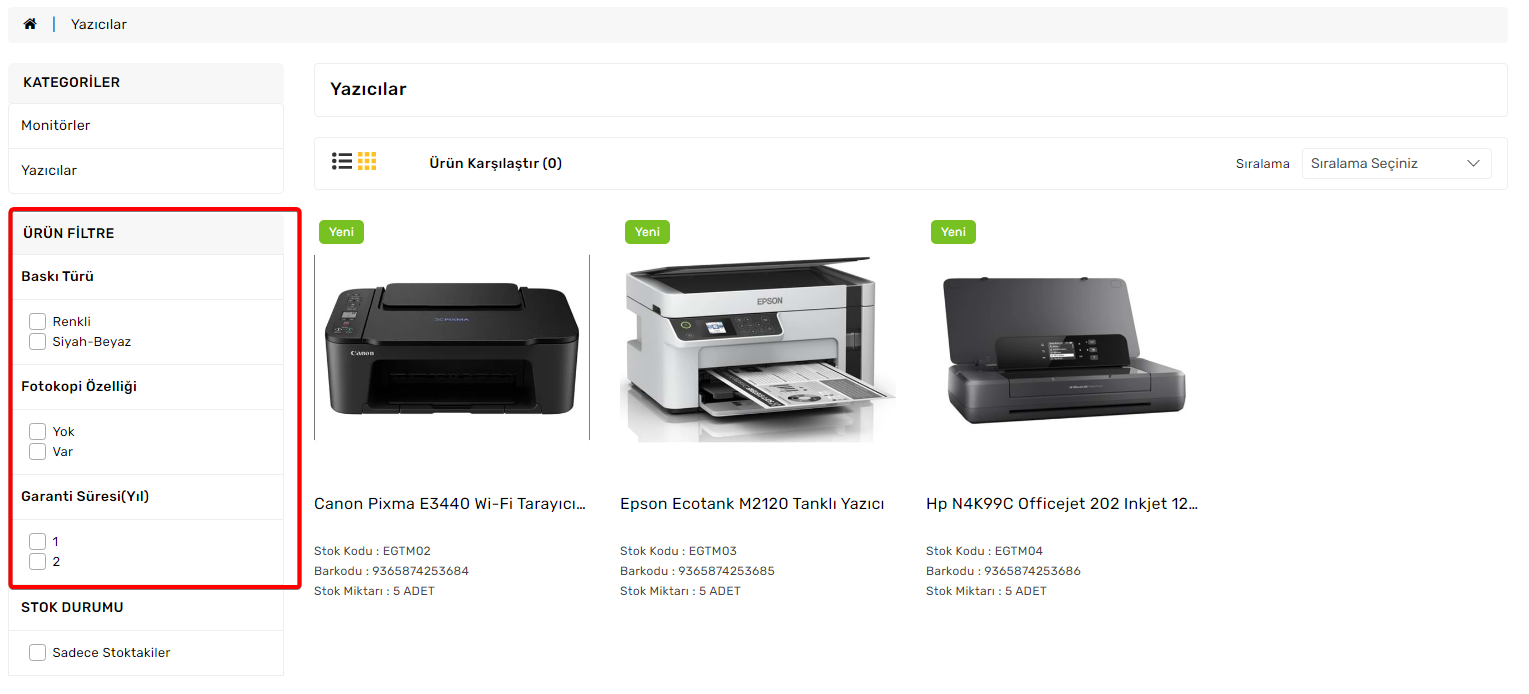
Task: Switch to grid view layout
Action: pos(367,161)
